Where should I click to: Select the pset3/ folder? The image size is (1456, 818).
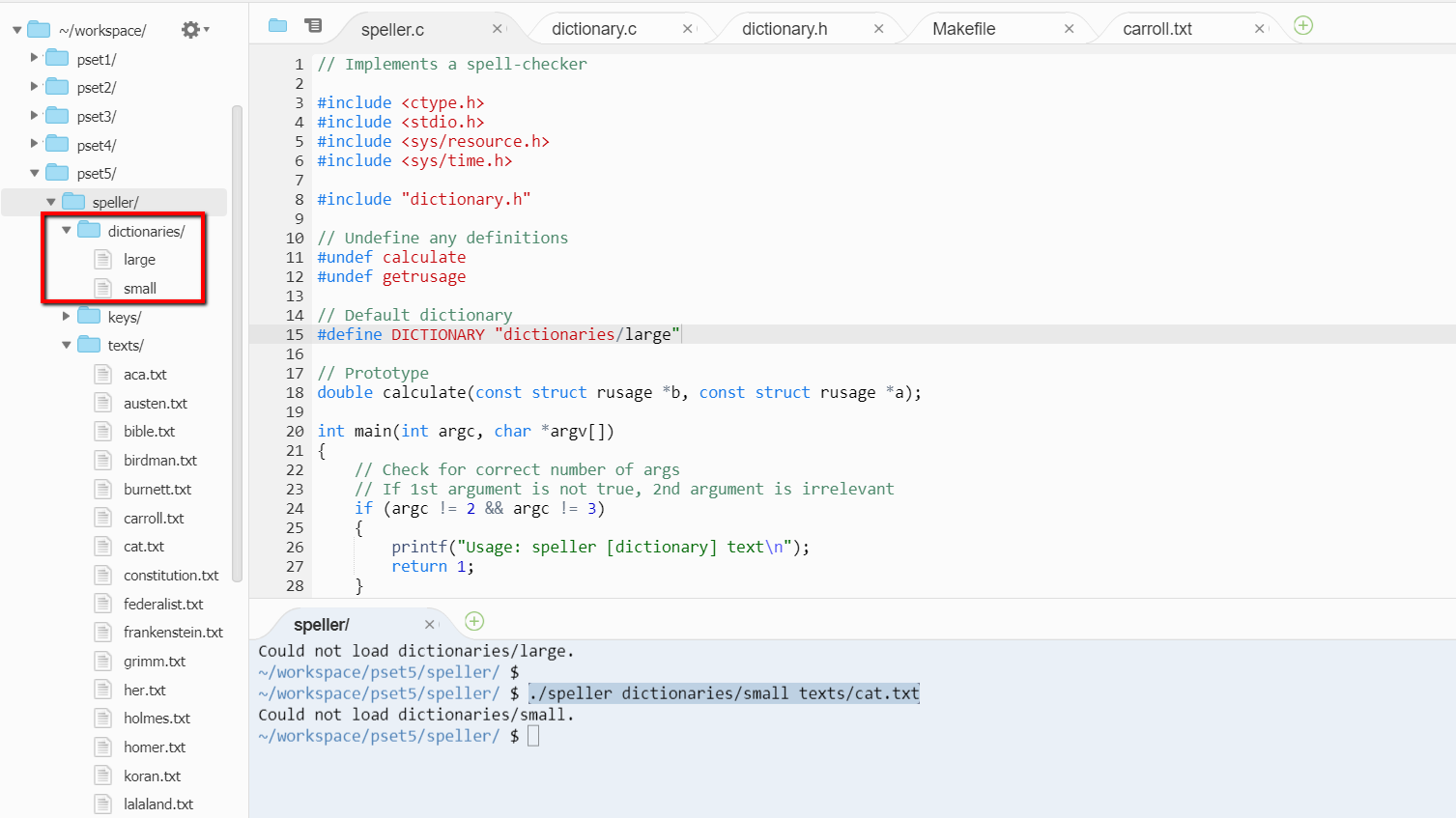[x=97, y=116]
